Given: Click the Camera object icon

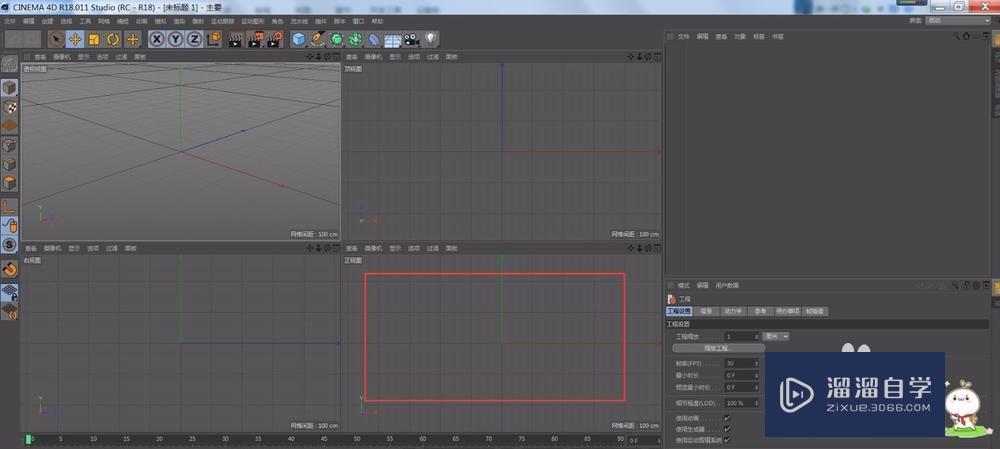Looking at the screenshot, I should tap(411, 40).
